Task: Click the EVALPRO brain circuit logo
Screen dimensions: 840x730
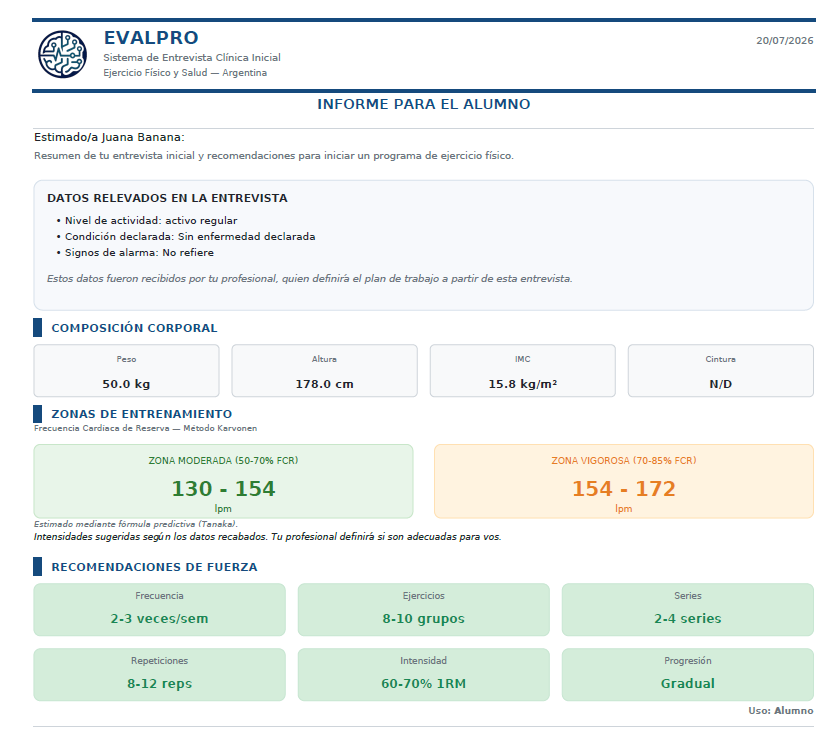Action: (62, 54)
